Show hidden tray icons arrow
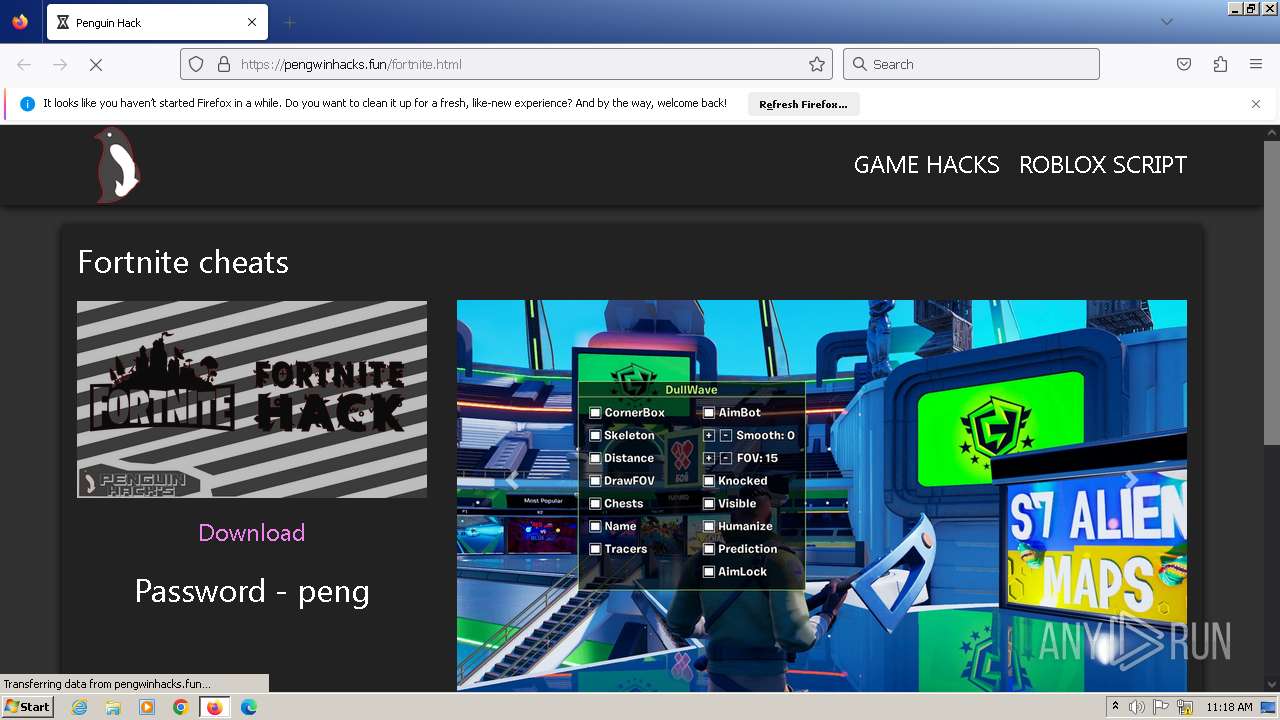The image size is (1280, 720). click(x=1115, y=707)
